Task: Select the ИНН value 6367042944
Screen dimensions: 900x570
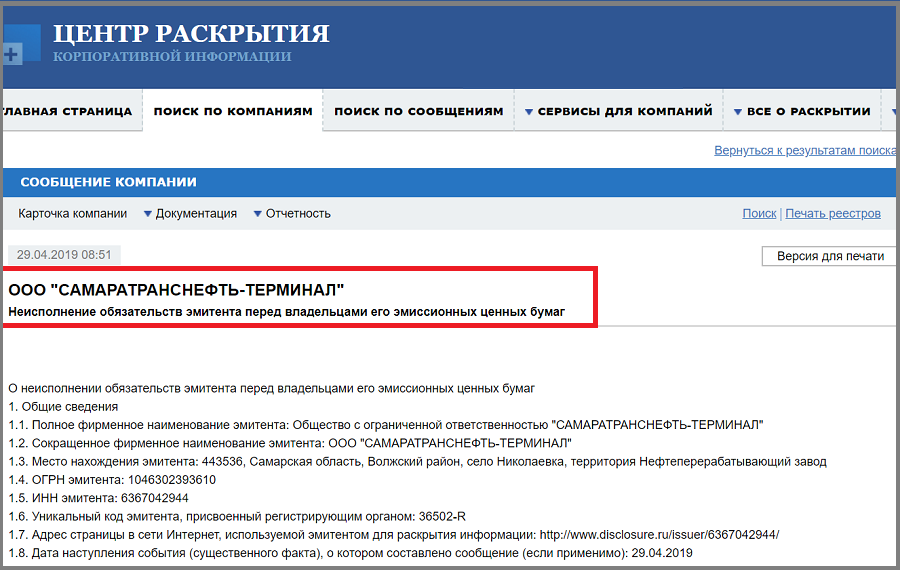Action: pyautogui.click(x=154, y=498)
